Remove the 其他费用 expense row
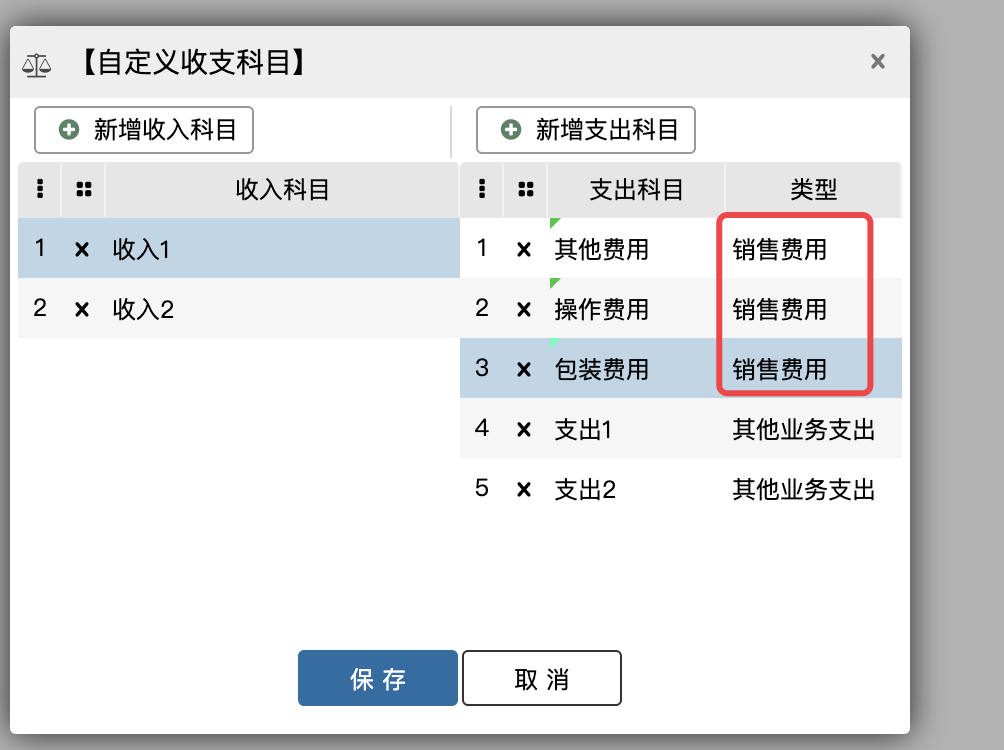This screenshot has width=1004, height=750. pos(523,249)
